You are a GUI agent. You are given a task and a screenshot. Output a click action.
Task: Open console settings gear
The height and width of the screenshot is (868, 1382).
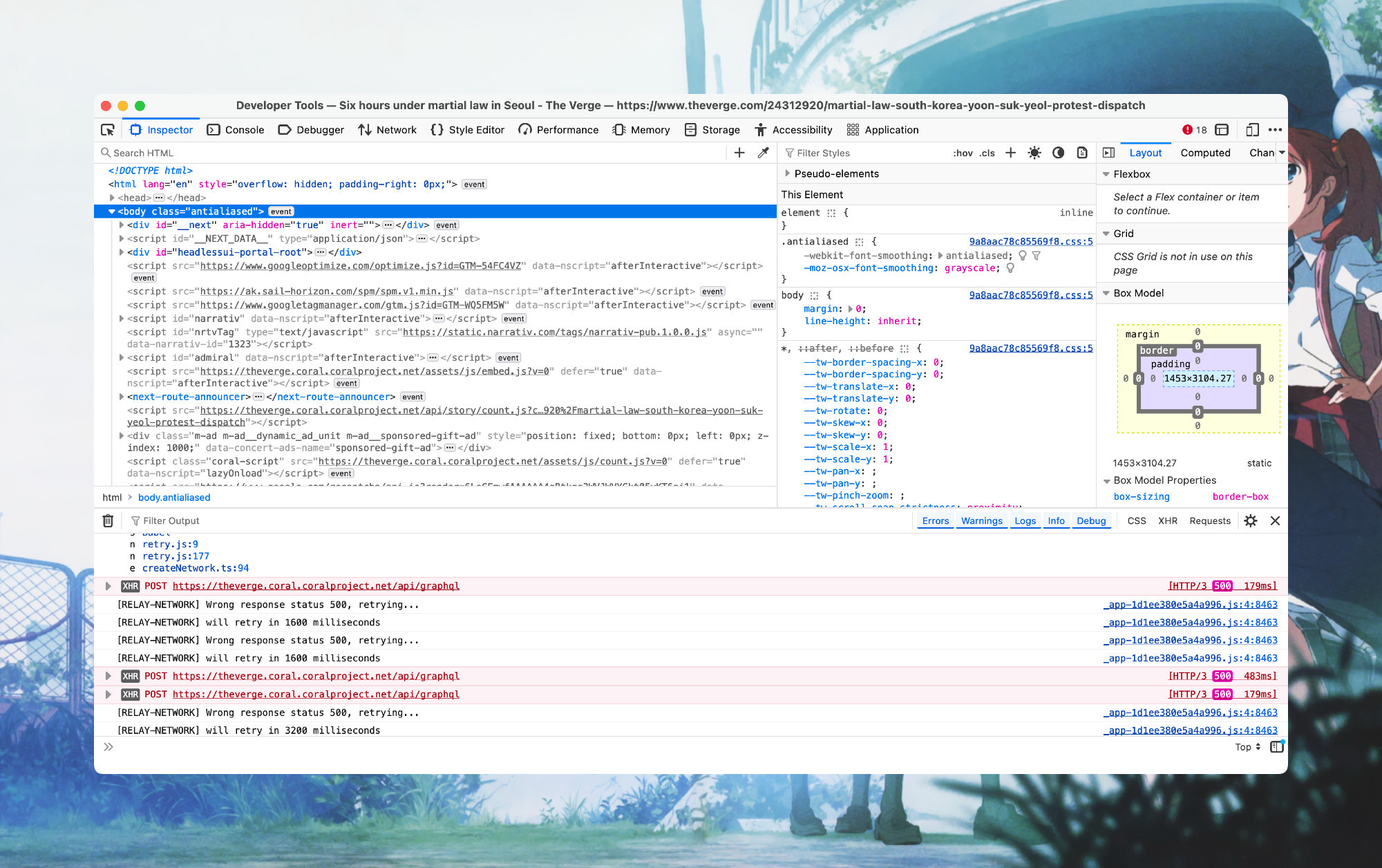pyautogui.click(x=1251, y=521)
